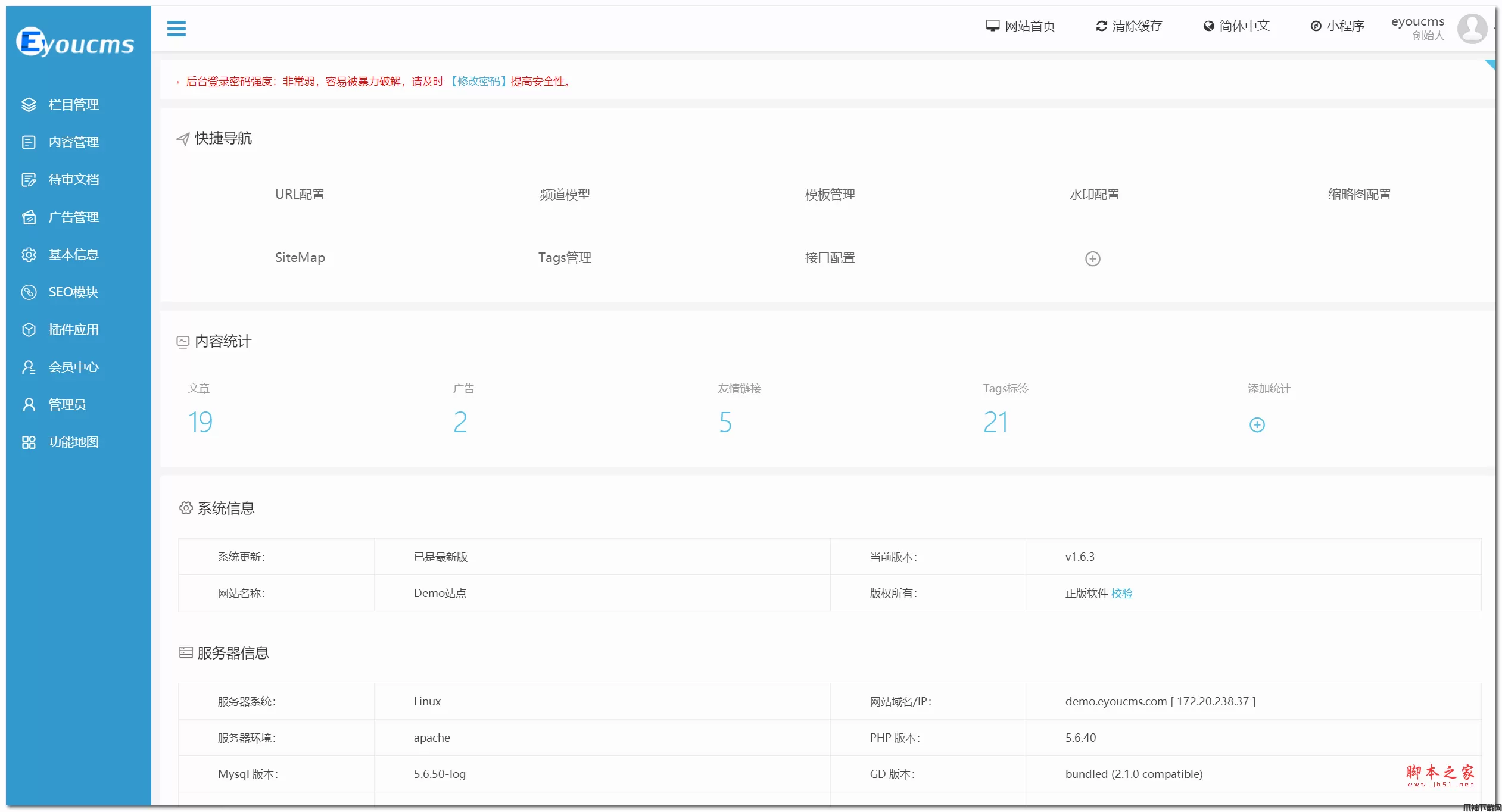Open the SEO模块 sidebar item
The image size is (1502, 812).
(73, 292)
